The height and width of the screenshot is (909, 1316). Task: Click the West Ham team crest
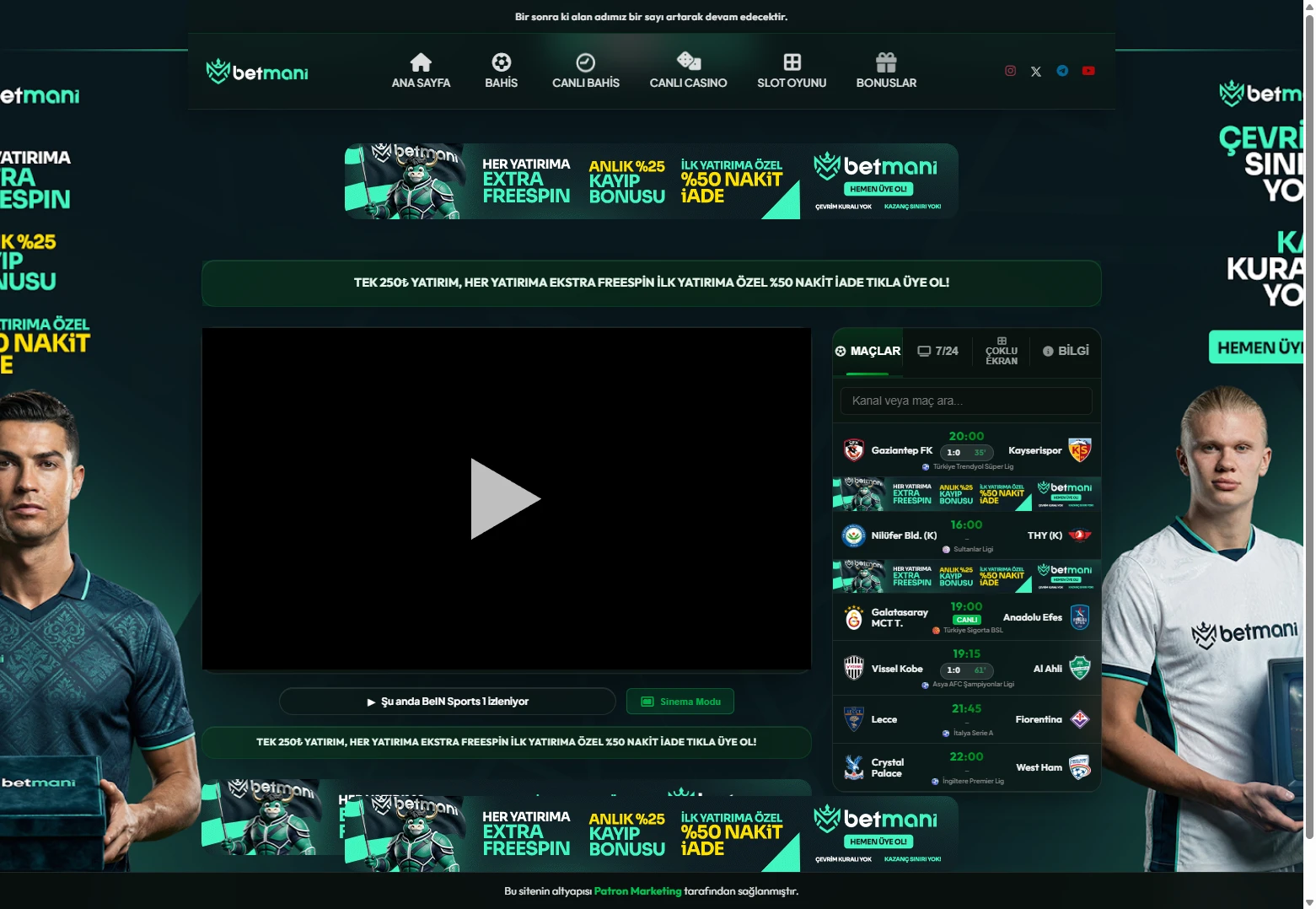coord(1080,767)
